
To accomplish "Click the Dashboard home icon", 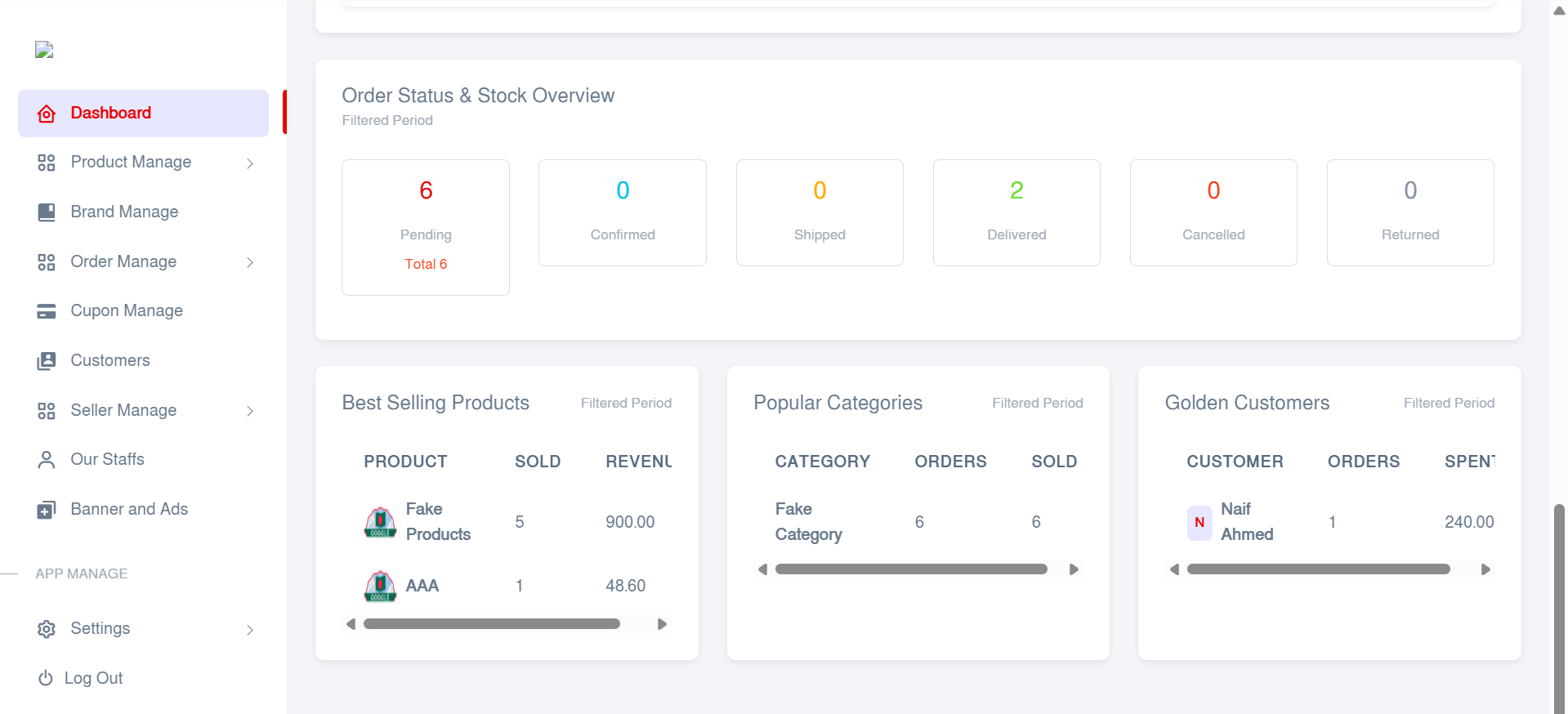I will [x=47, y=114].
